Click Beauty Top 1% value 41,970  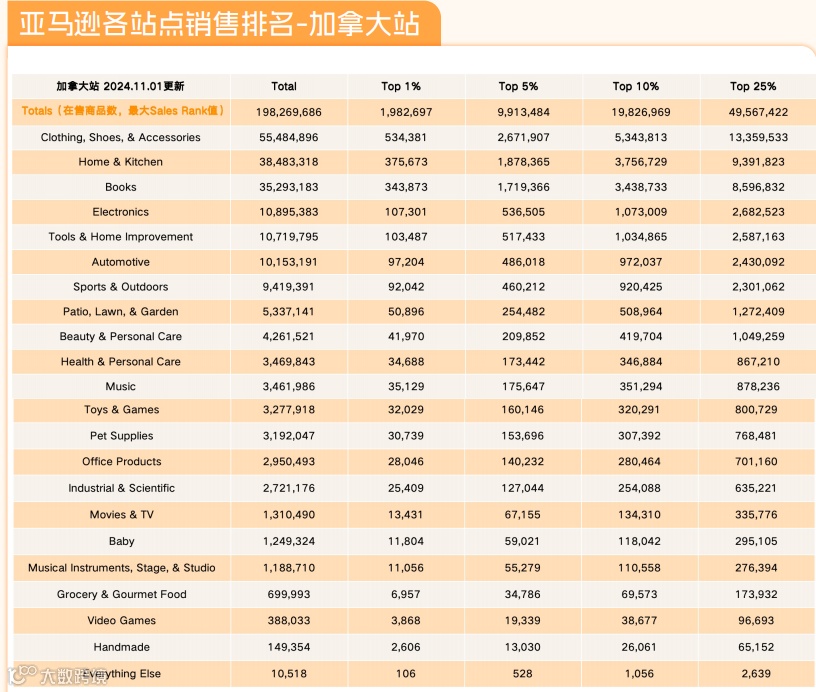406,337
